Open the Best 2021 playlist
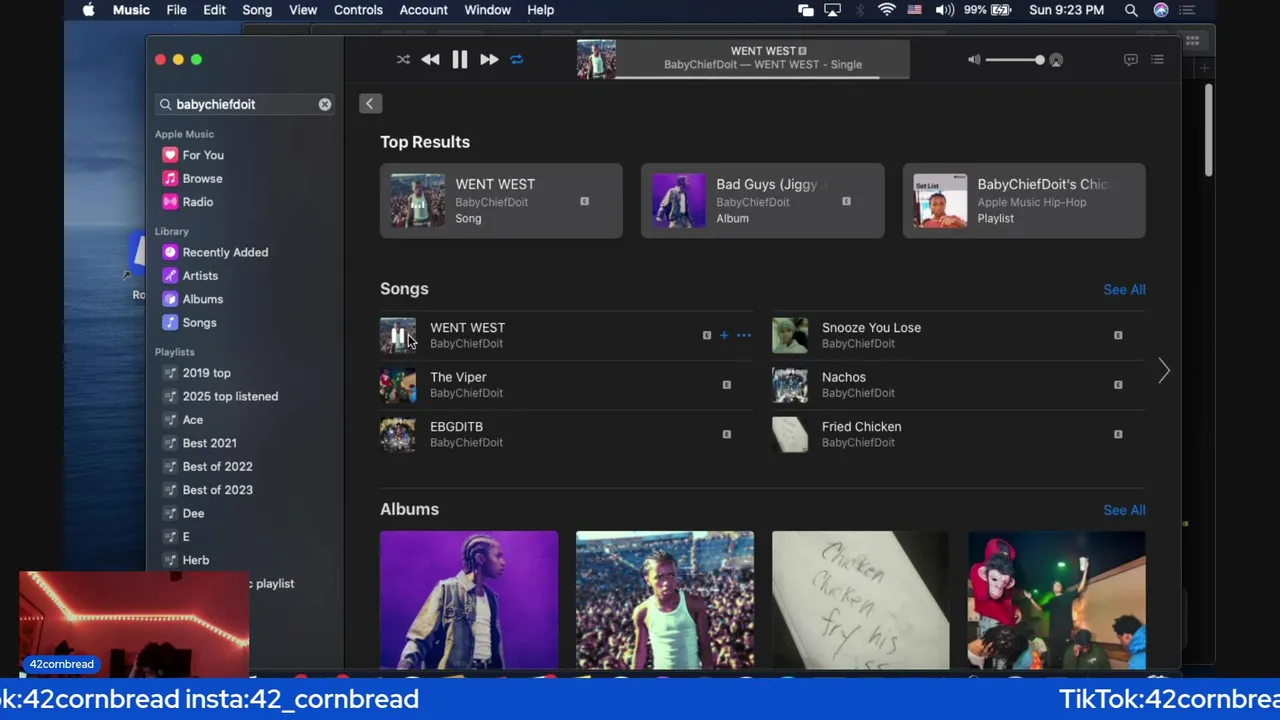 tap(209, 443)
